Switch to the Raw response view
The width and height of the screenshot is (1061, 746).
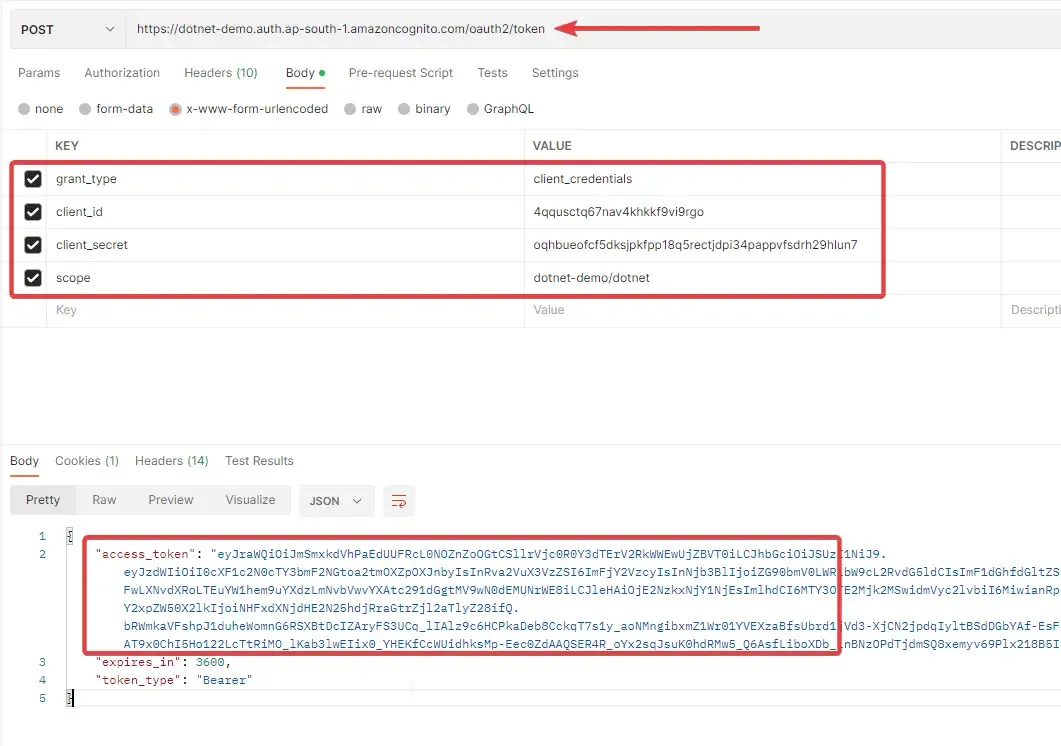[x=104, y=500]
